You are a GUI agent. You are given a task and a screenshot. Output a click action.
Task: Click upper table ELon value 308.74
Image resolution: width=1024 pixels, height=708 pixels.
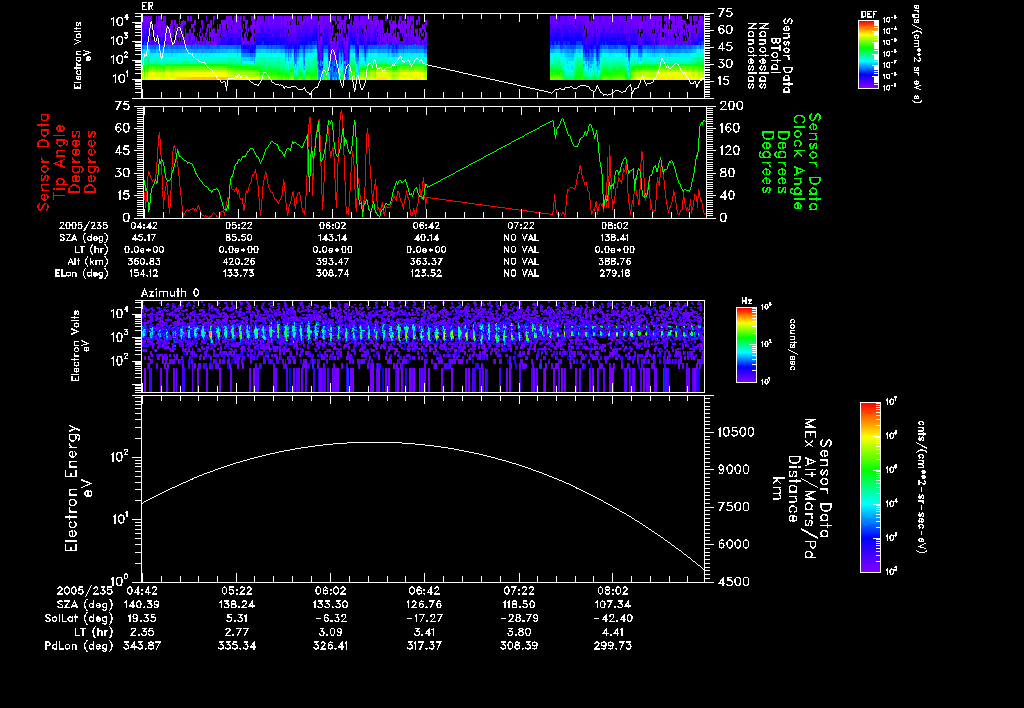tap(332, 273)
